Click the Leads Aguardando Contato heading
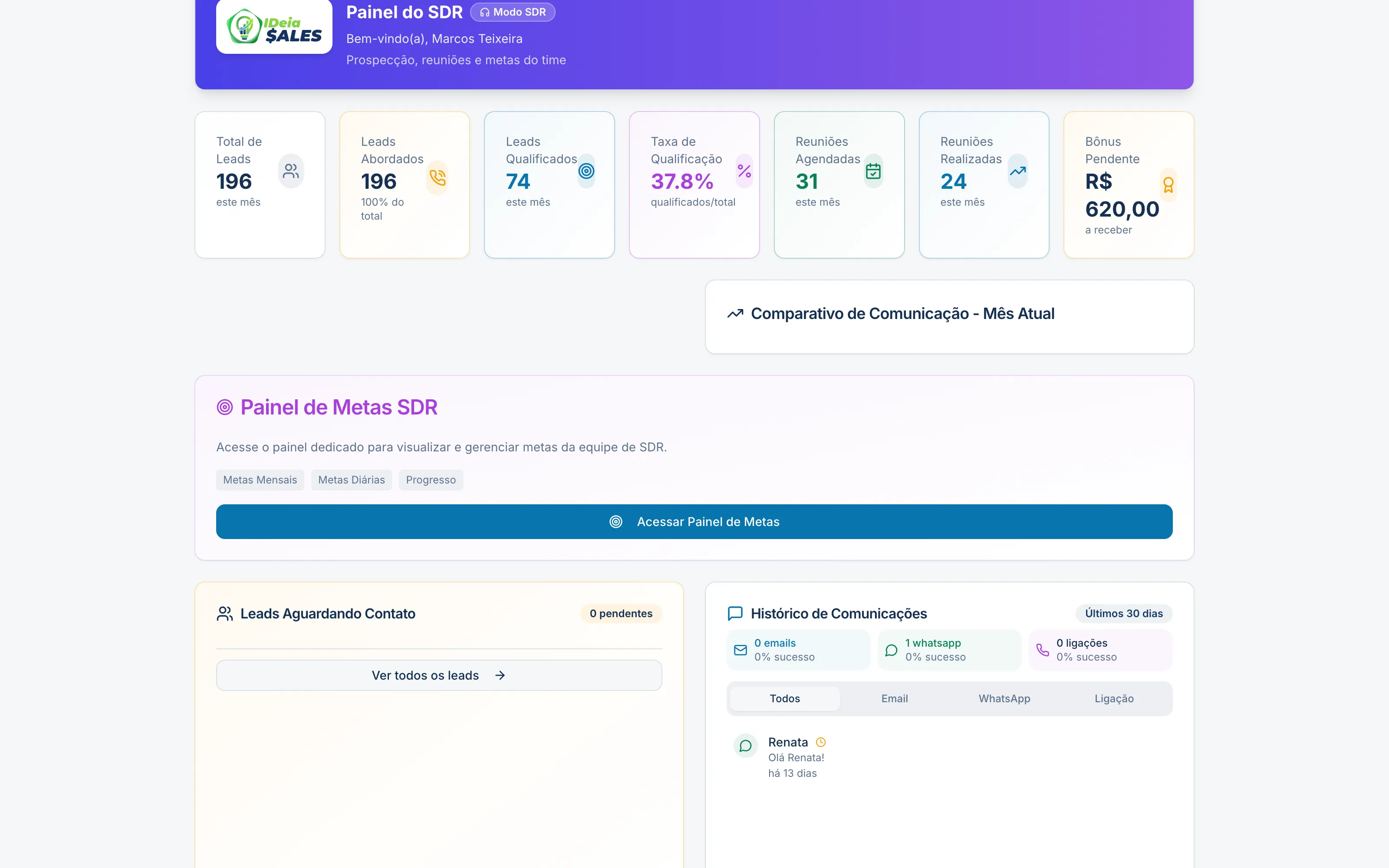This screenshot has width=1389, height=868. tap(328, 614)
